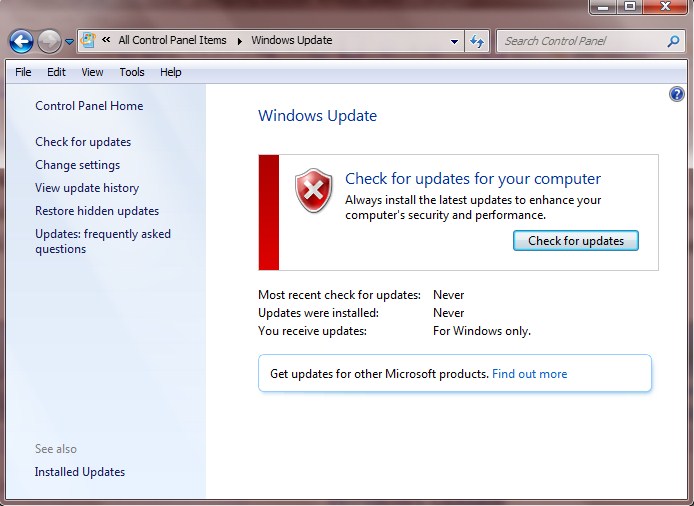This screenshot has height=506, width=694.
Task: Open the Help menu
Action: [171, 72]
